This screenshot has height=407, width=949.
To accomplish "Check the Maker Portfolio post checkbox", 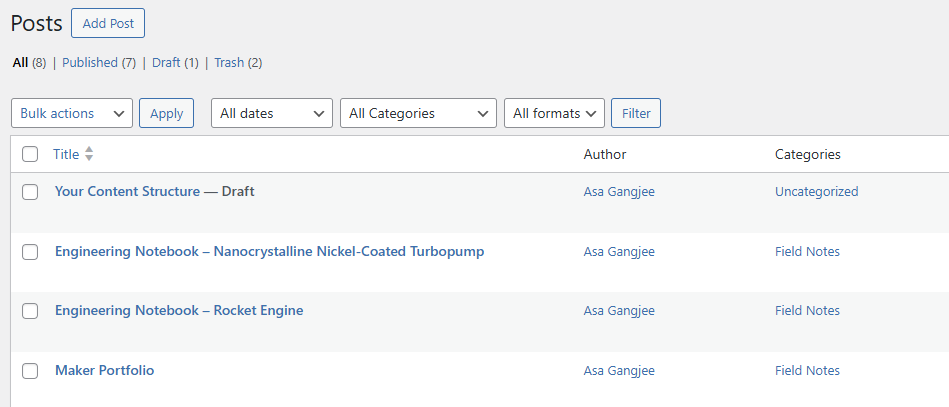I will pyautogui.click(x=30, y=371).
